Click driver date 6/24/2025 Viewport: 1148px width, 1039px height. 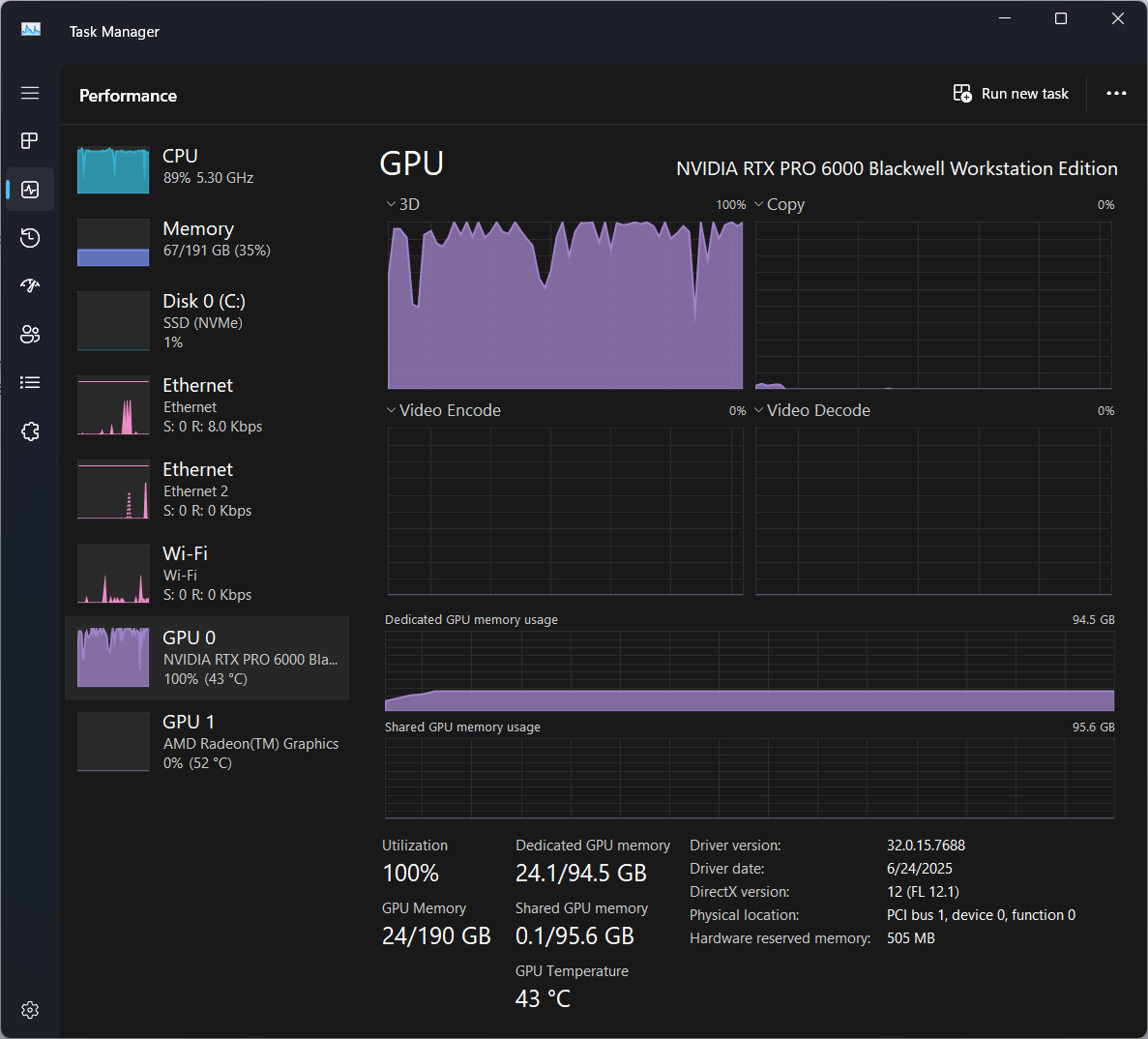920,869
